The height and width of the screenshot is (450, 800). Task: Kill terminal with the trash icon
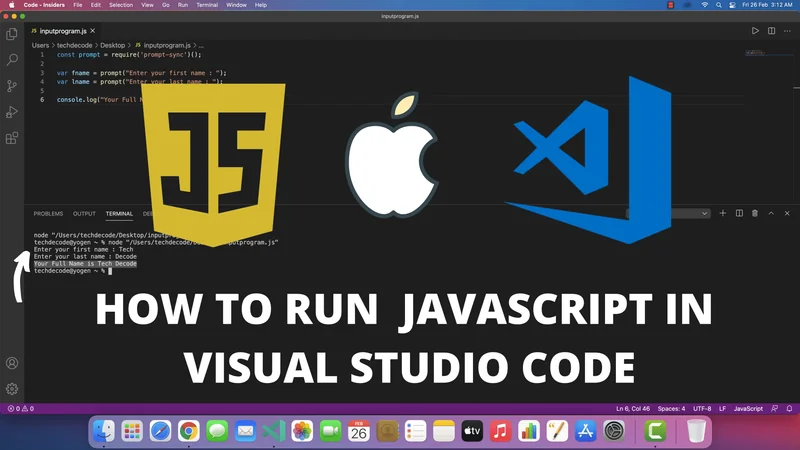(755, 213)
